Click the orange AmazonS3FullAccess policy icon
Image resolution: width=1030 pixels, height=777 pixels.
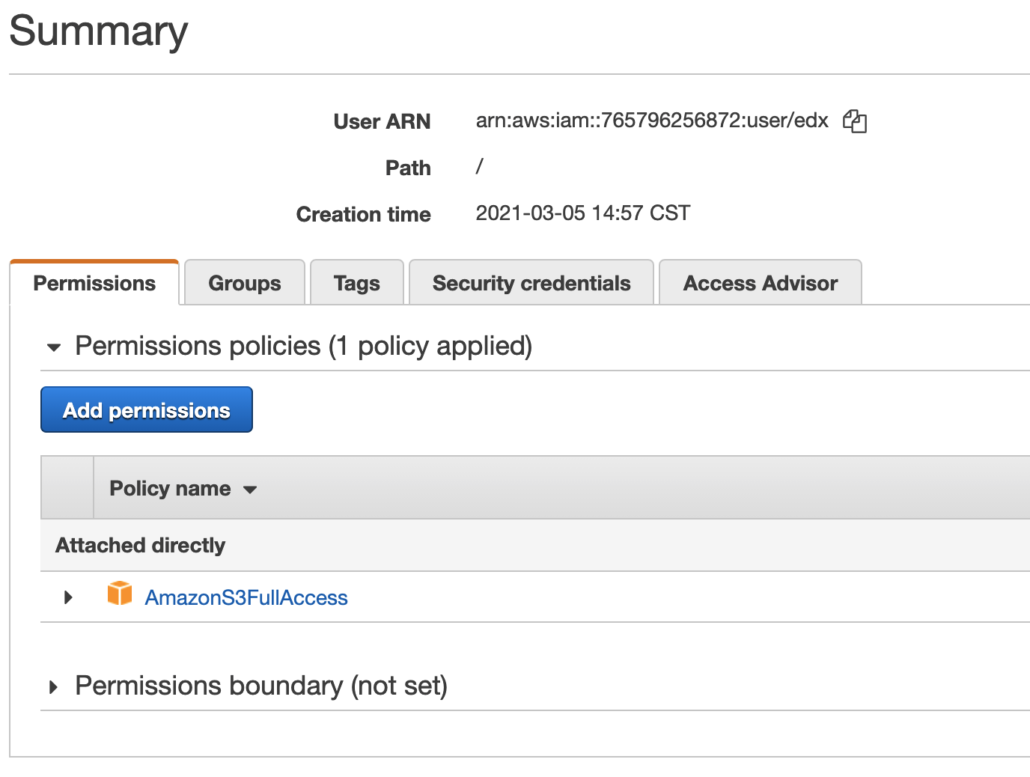[119, 596]
